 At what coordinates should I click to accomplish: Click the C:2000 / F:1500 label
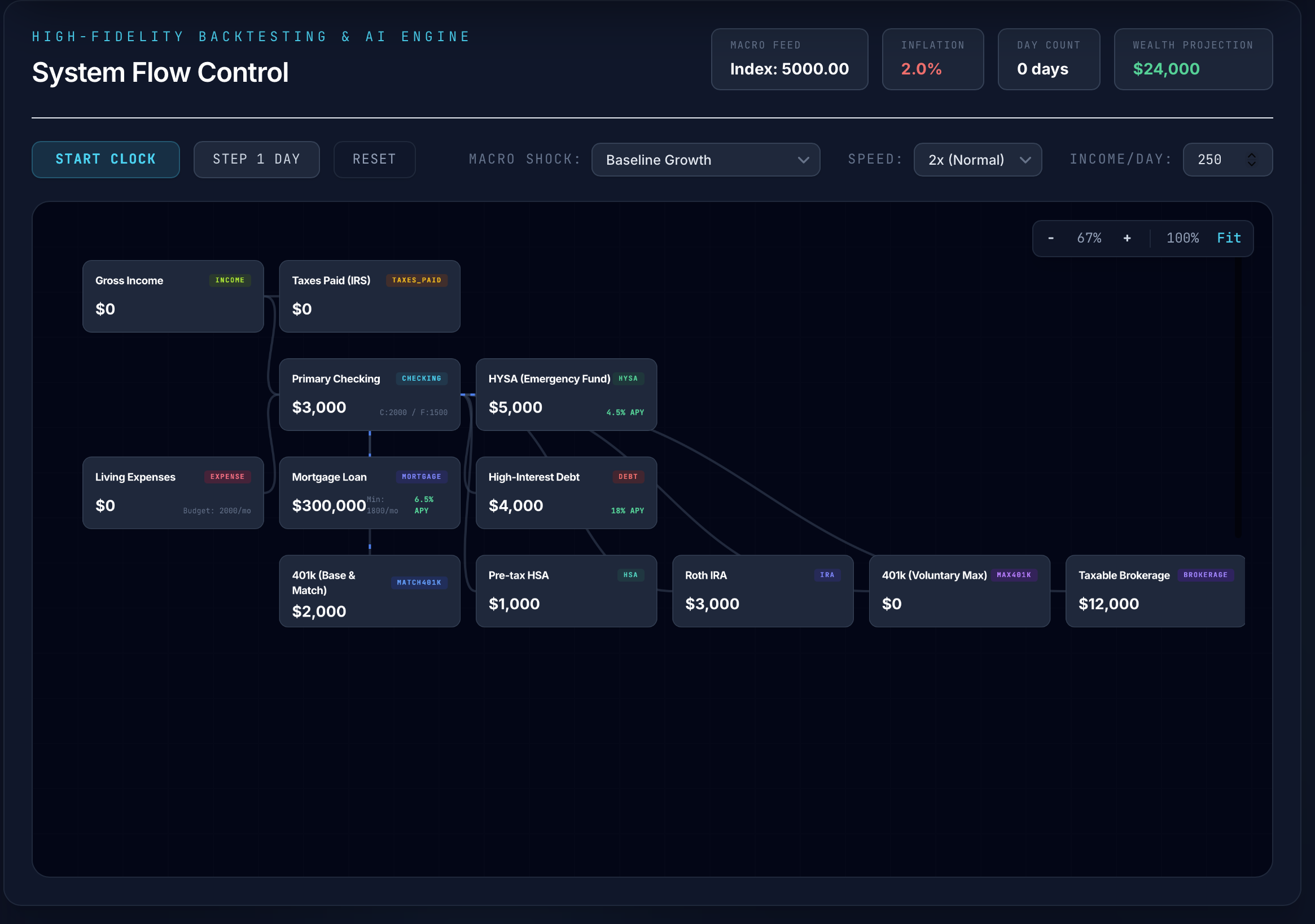[x=414, y=413]
